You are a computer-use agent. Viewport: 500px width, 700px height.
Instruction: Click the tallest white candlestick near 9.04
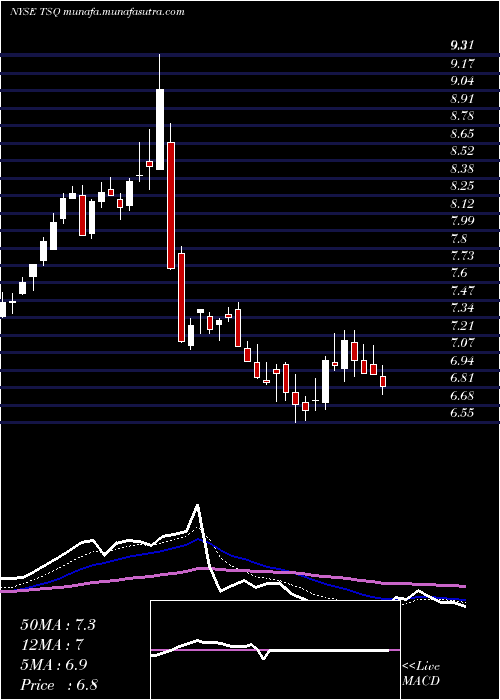point(160,129)
